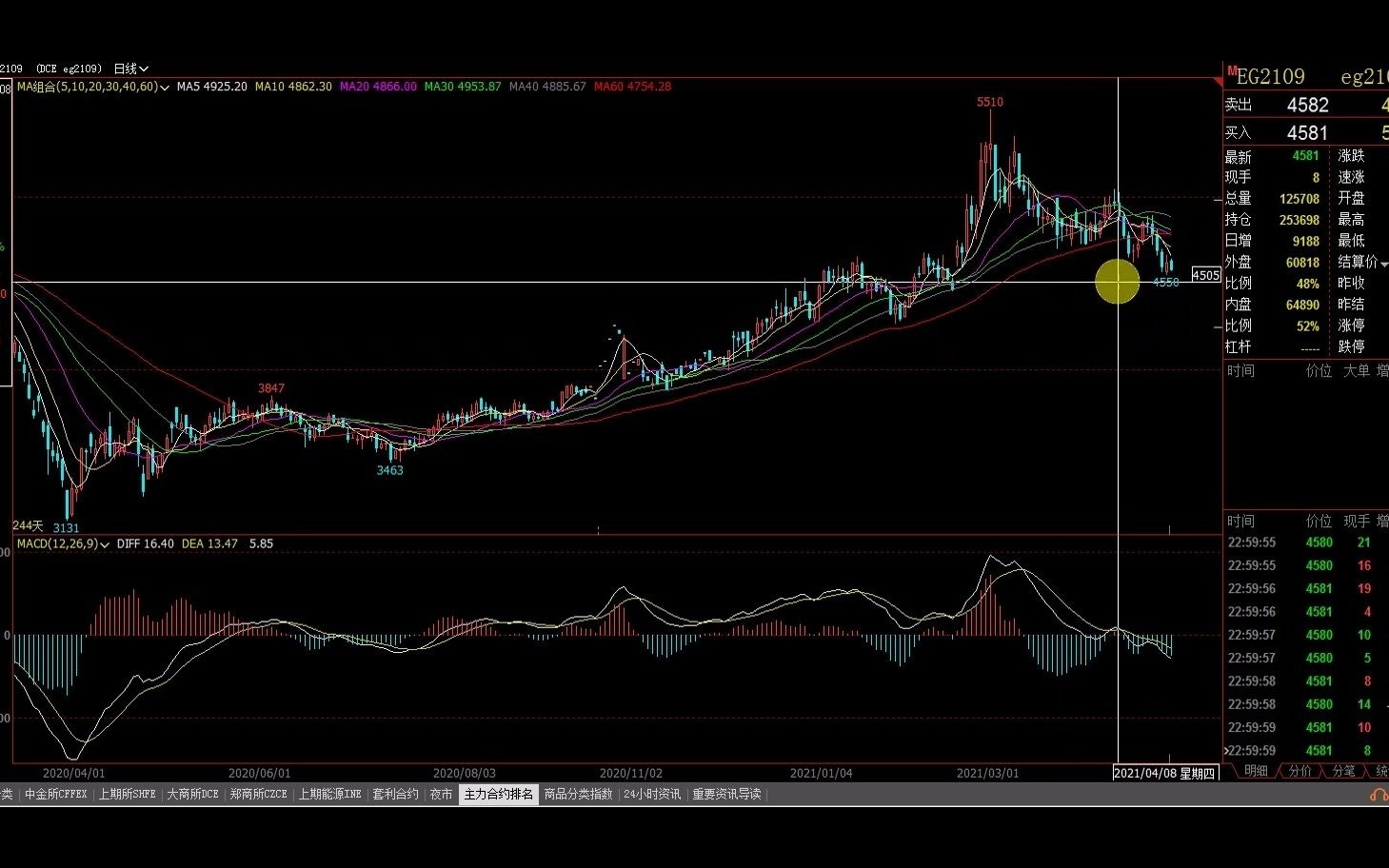Click the 3131 low price label
The width and height of the screenshot is (1389, 868).
tap(66, 528)
